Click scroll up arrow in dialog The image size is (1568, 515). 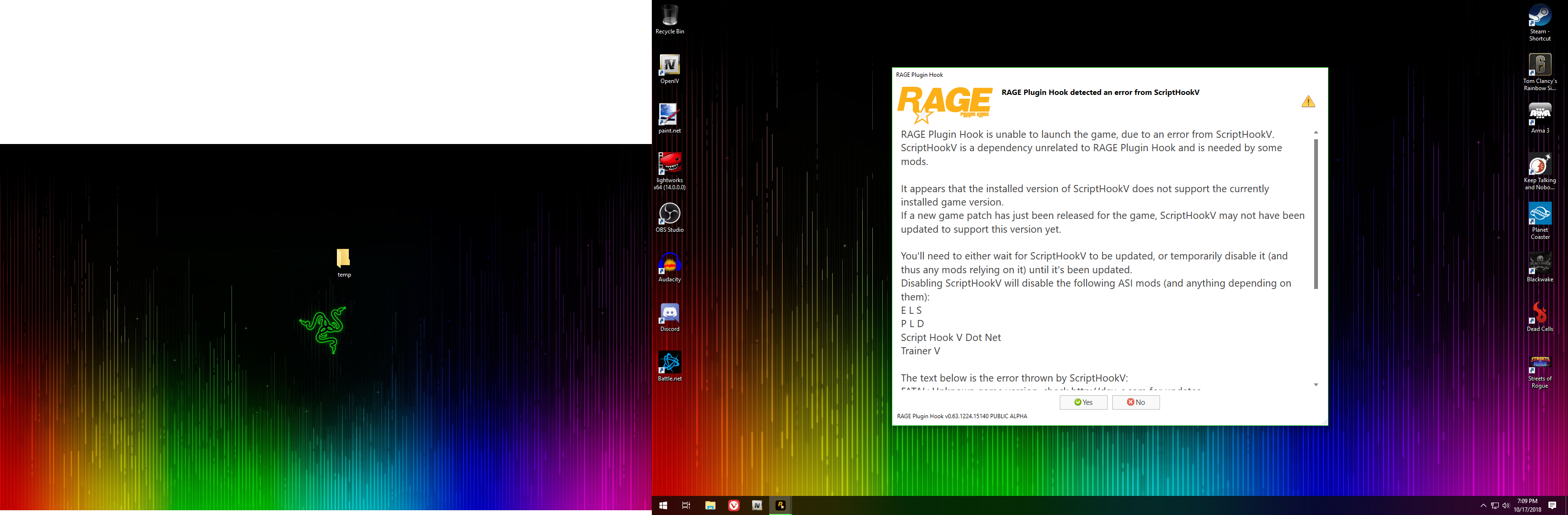1316,133
